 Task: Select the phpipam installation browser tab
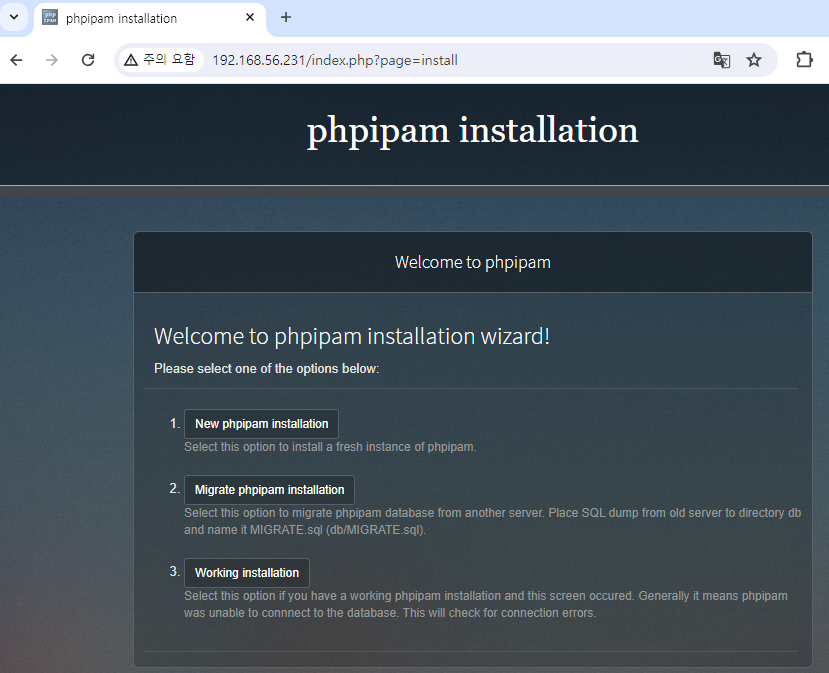tap(150, 19)
